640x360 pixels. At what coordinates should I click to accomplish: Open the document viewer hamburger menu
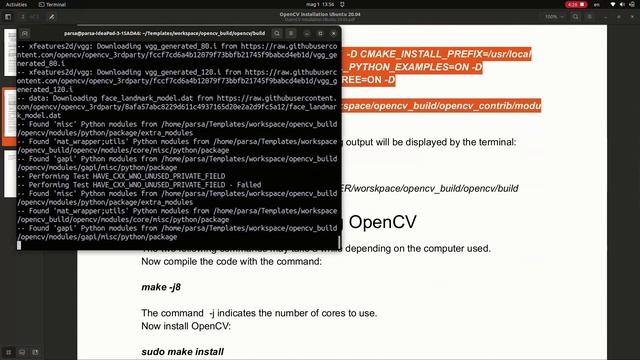(x=590, y=17)
